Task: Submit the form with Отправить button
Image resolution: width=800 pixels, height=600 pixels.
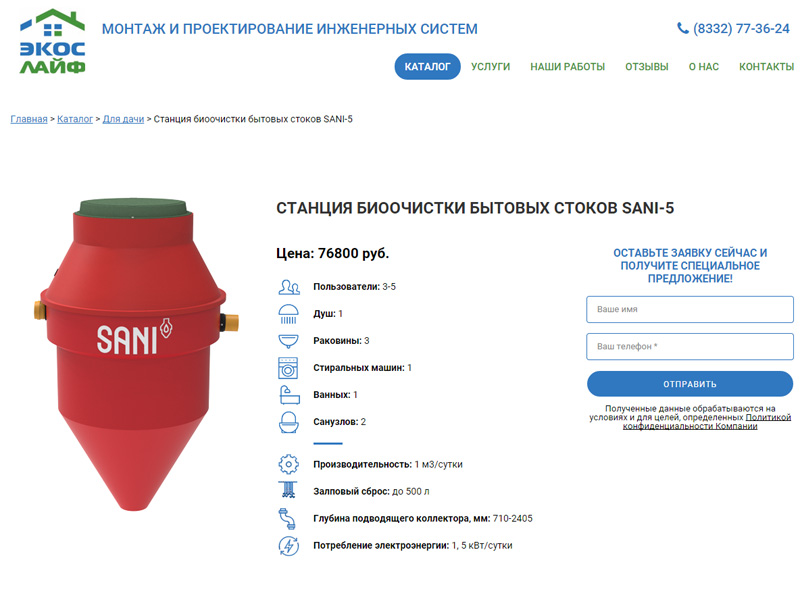Action: (690, 384)
